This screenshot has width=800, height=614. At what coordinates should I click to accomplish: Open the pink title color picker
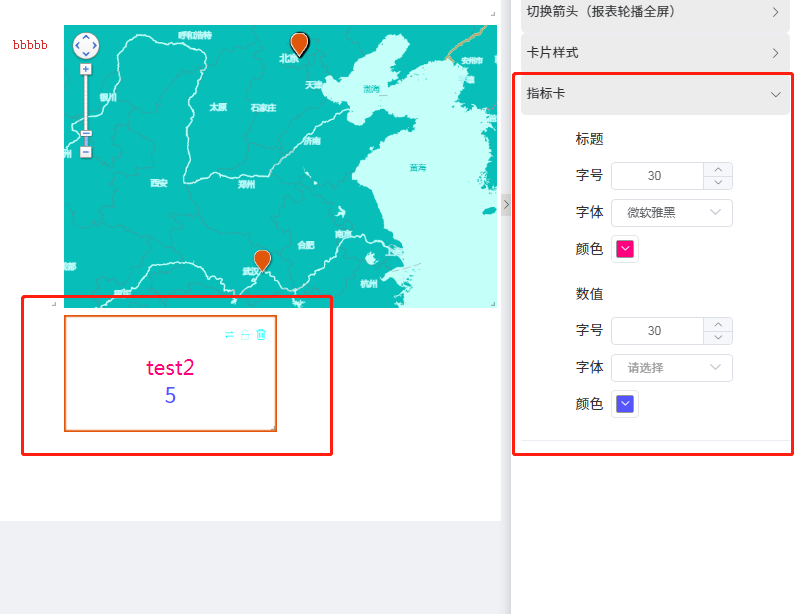(625, 249)
